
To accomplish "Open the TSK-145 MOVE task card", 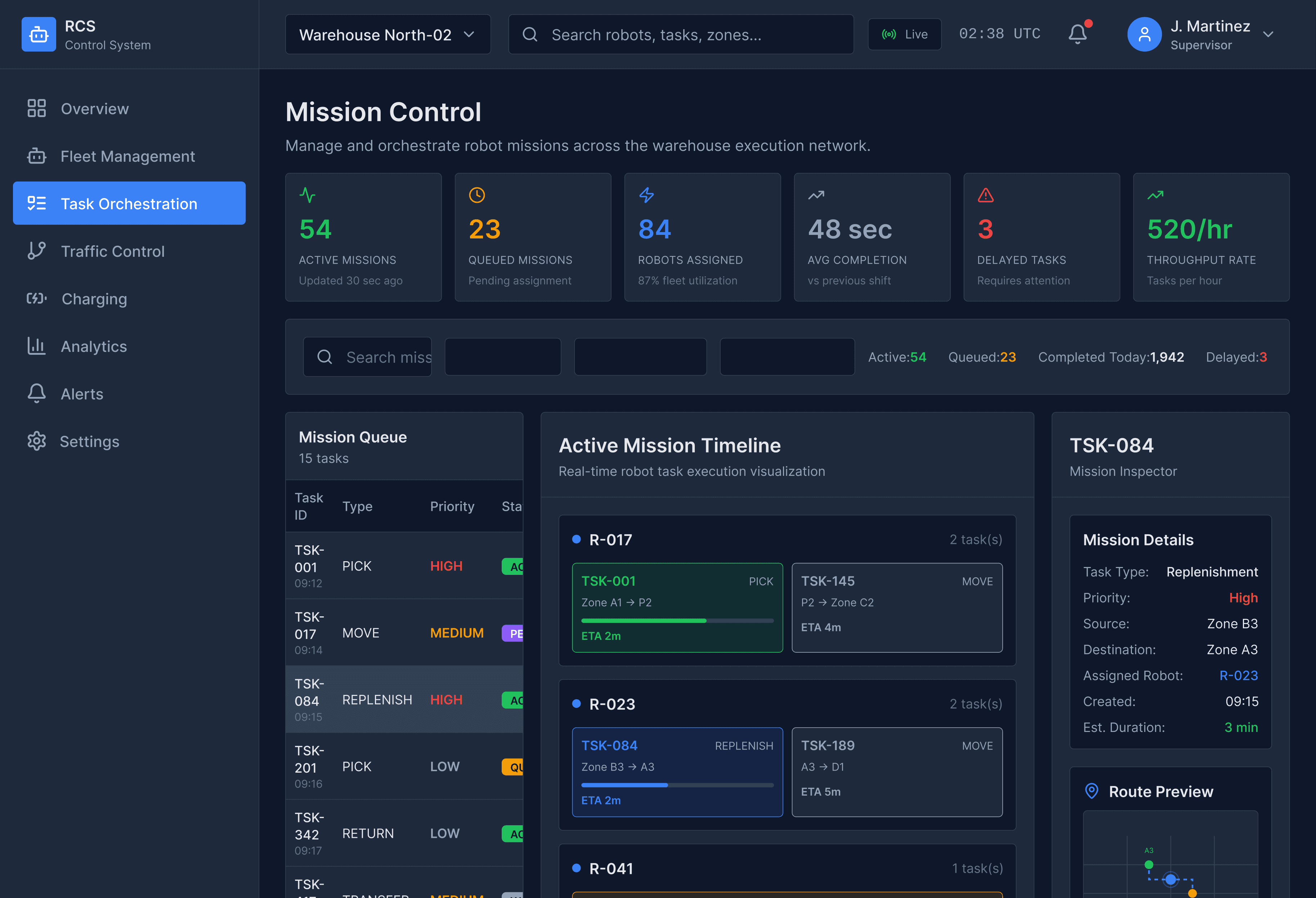I will tap(897, 608).
